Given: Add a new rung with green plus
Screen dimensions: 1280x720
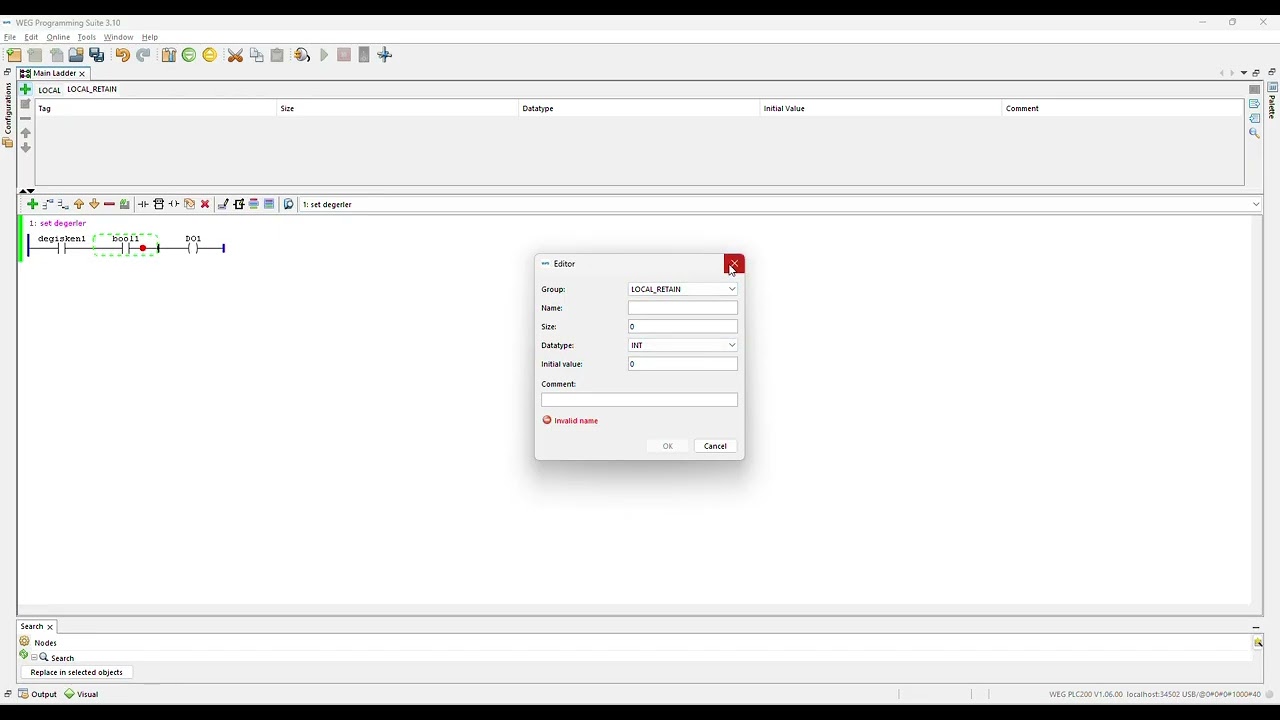Looking at the screenshot, I should (x=32, y=204).
